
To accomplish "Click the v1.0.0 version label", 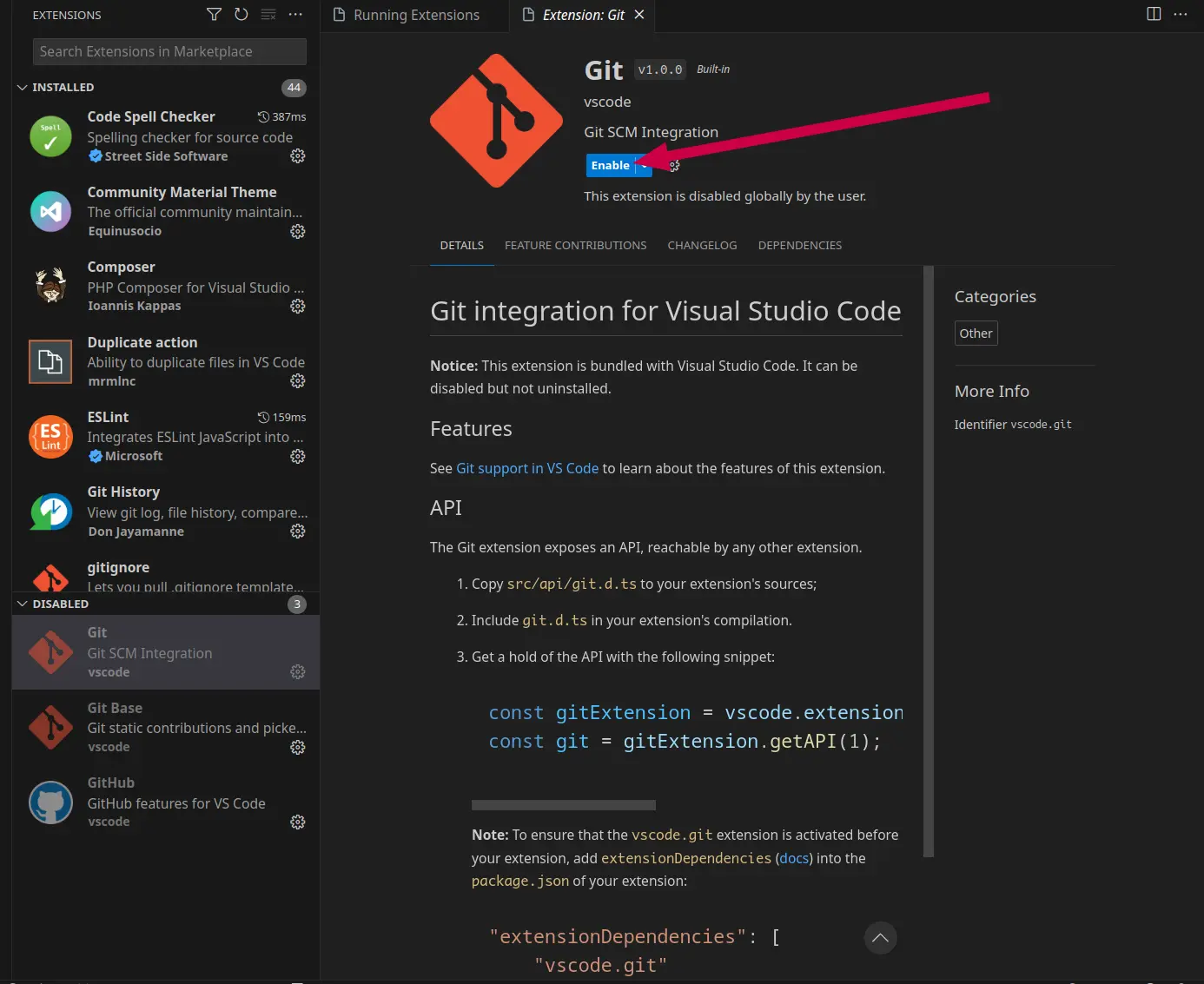I will point(660,69).
